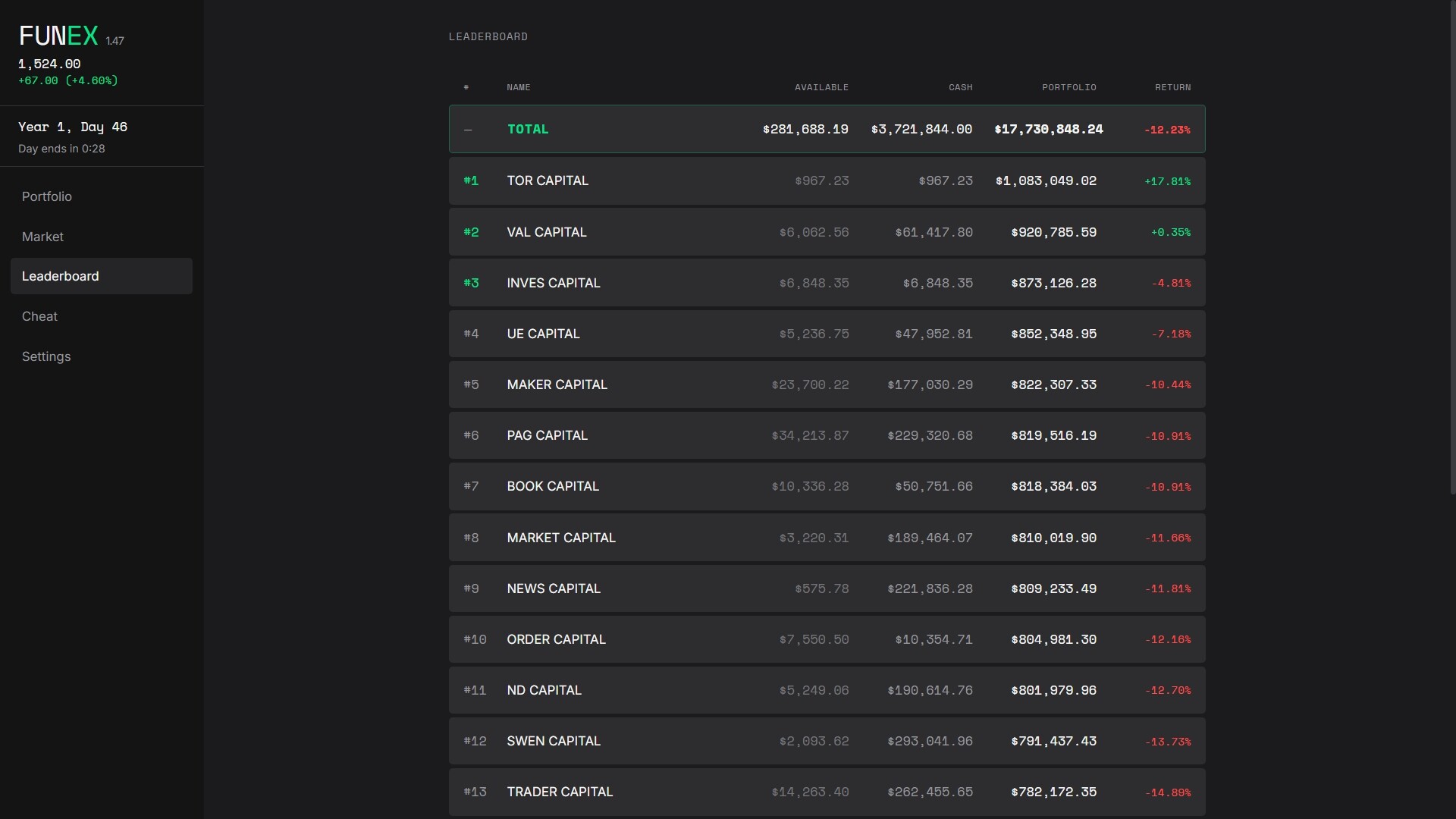Select MAKER CAPITAL row name
1456x819 pixels.
coord(557,384)
